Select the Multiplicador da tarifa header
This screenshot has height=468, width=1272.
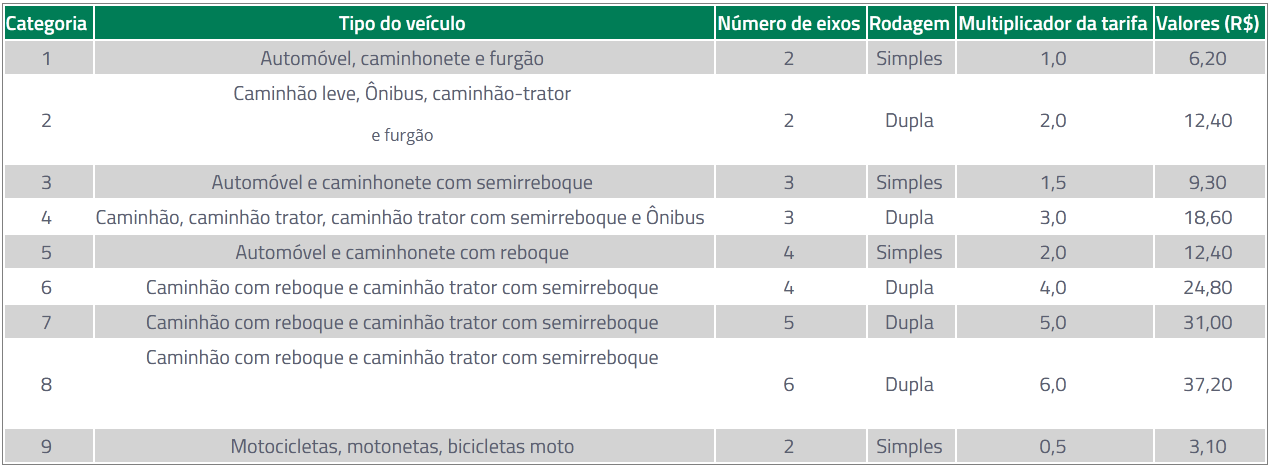(1054, 24)
